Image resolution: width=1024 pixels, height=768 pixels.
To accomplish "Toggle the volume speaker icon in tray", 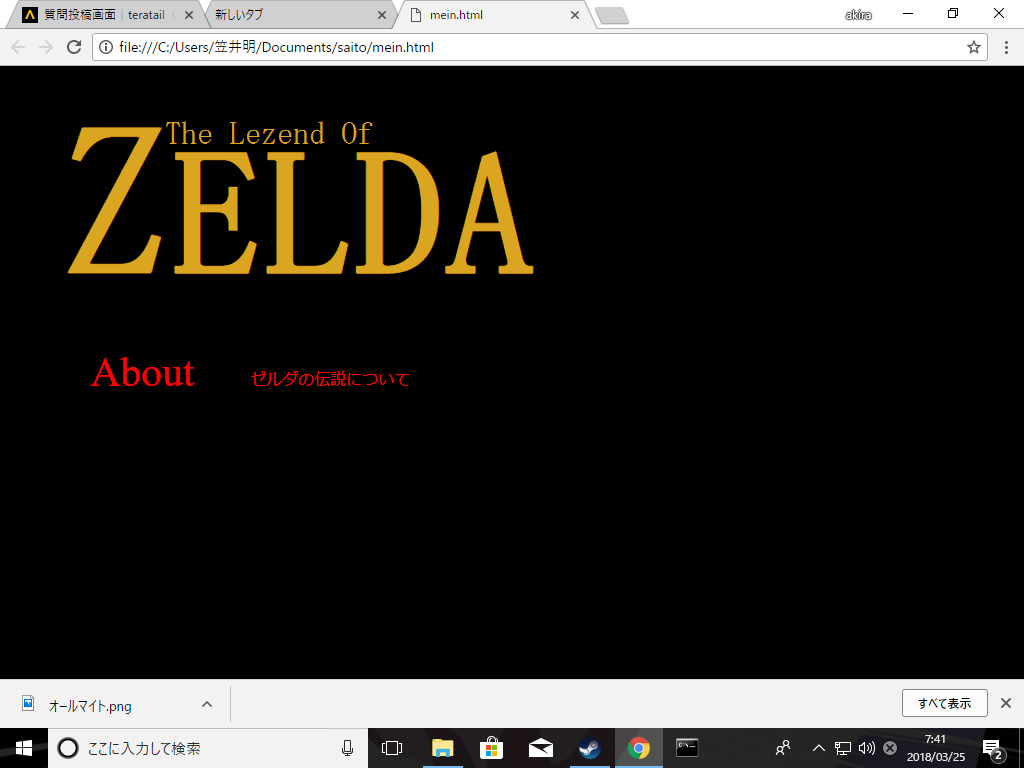I will click(x=866, y=748).
